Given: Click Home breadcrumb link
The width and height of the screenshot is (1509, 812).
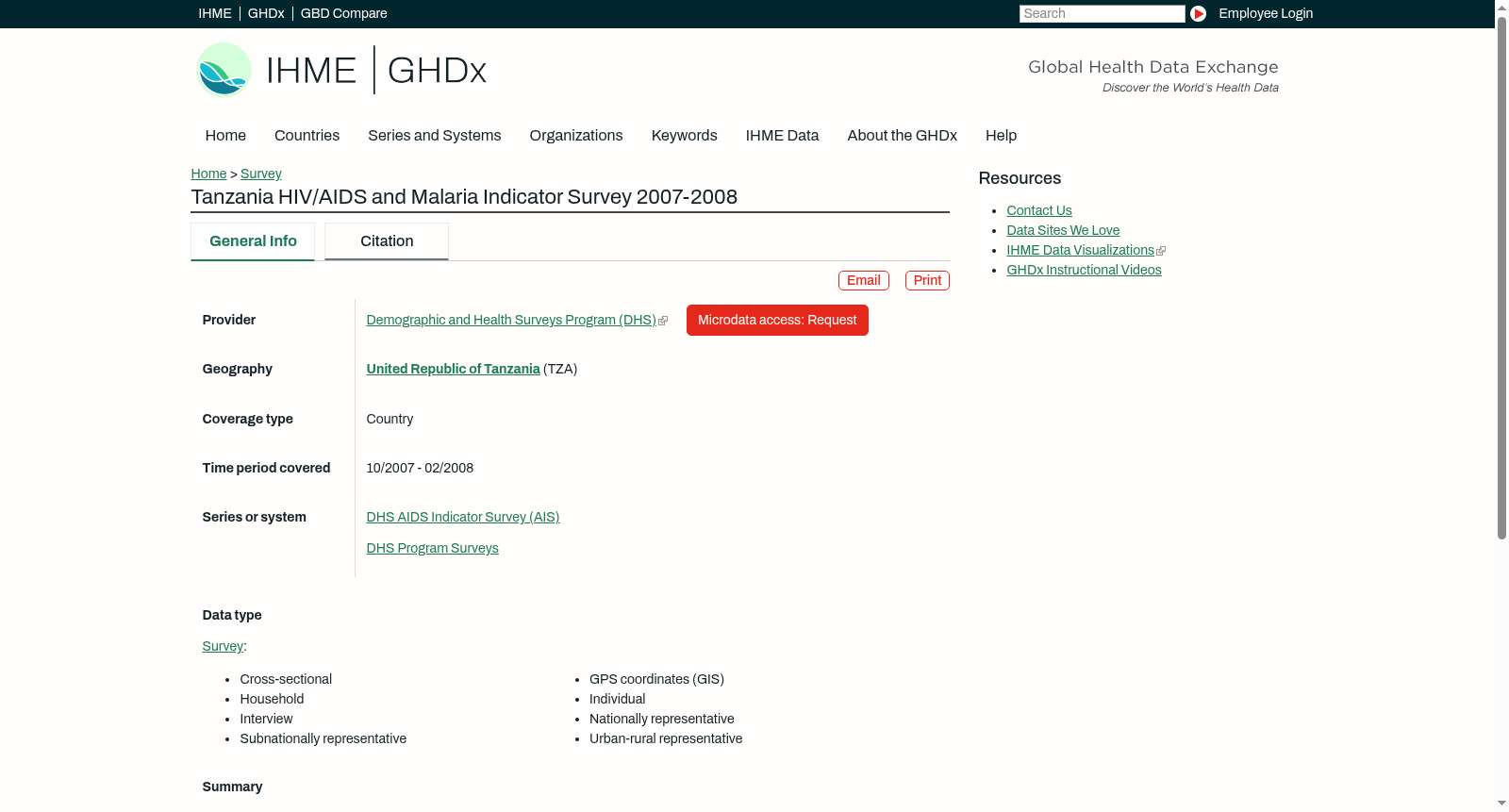Looking at the screenshot, I should pyautogui.click(x=208, y=174).
